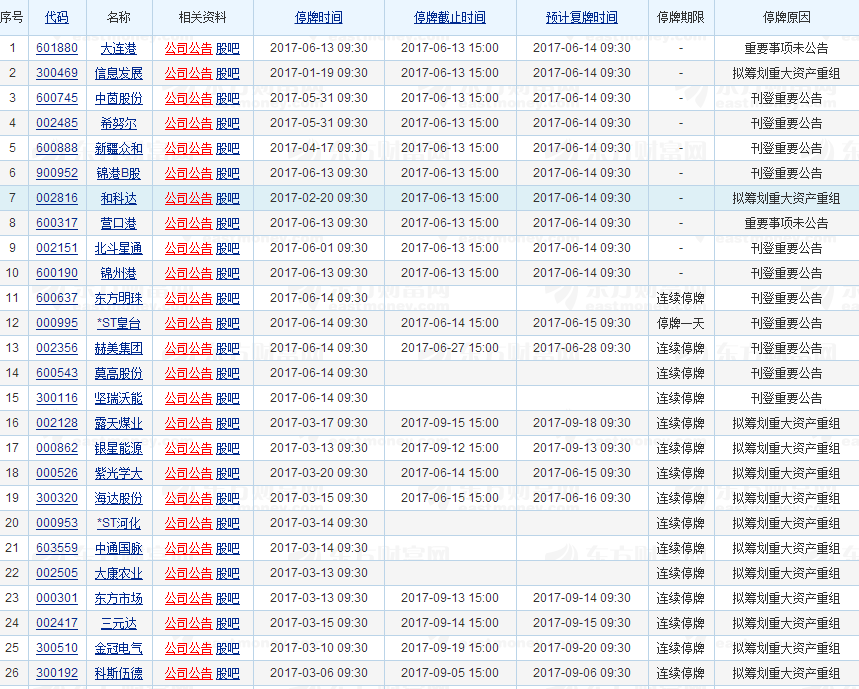Open 股吧 for 紫光学大 row
Screen dimensions: 859x689
click(227, 474)
